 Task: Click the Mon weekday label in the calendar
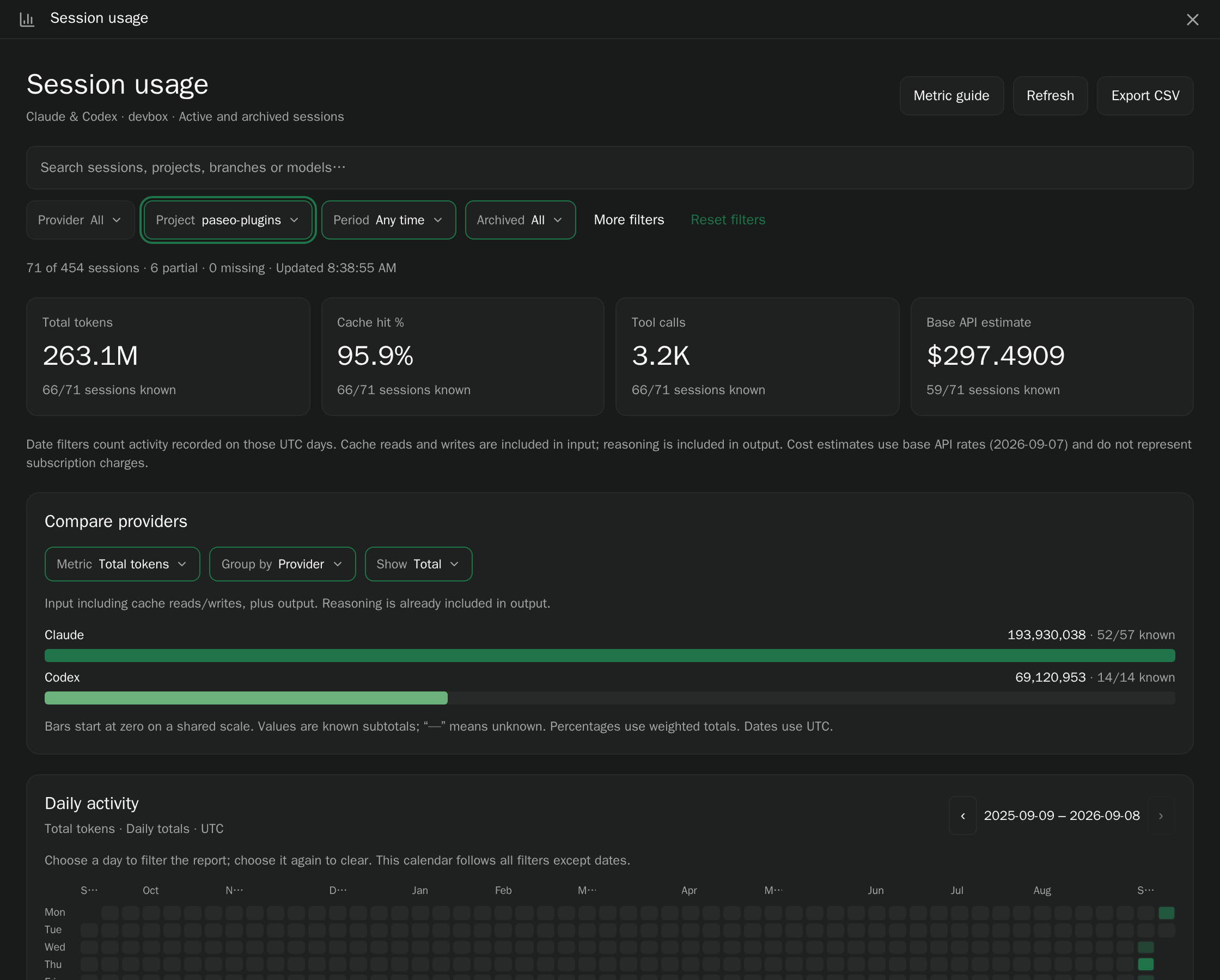click(x=55, y=912)
